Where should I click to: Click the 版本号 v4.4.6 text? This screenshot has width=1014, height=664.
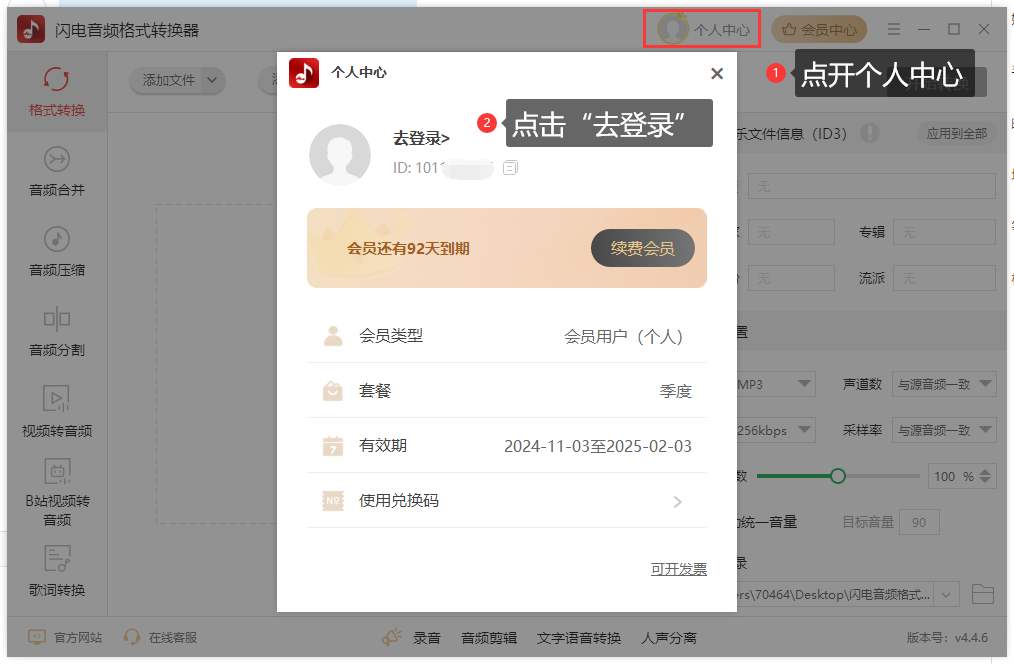[x=947, y=637]
